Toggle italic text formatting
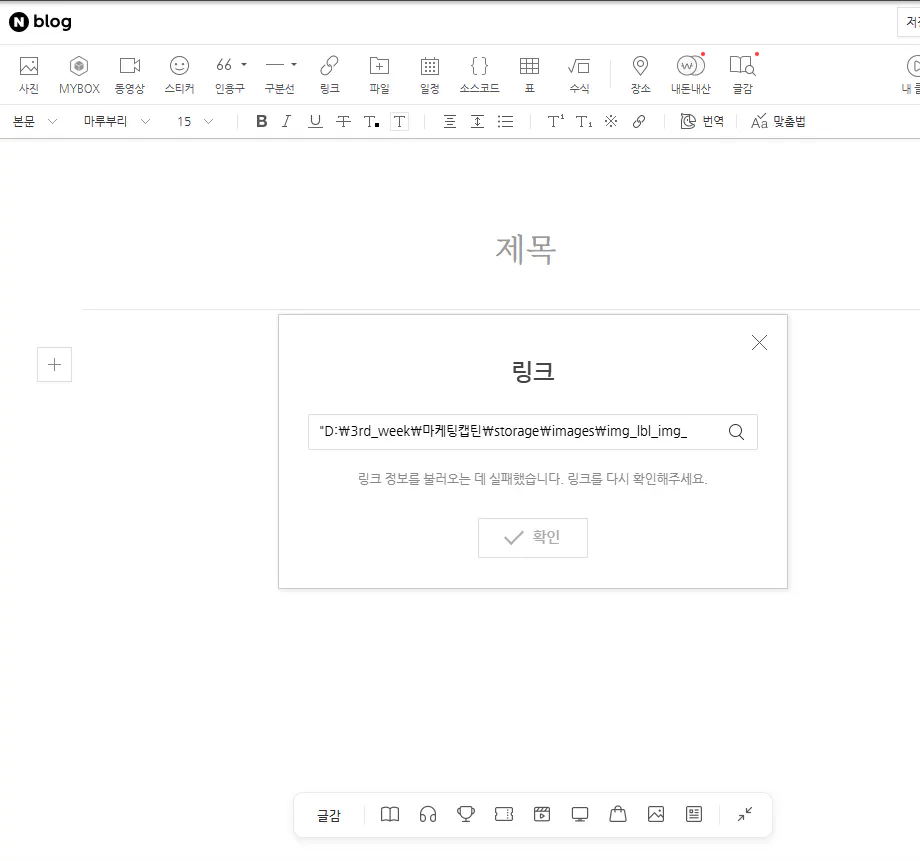 tap(287, 122)
